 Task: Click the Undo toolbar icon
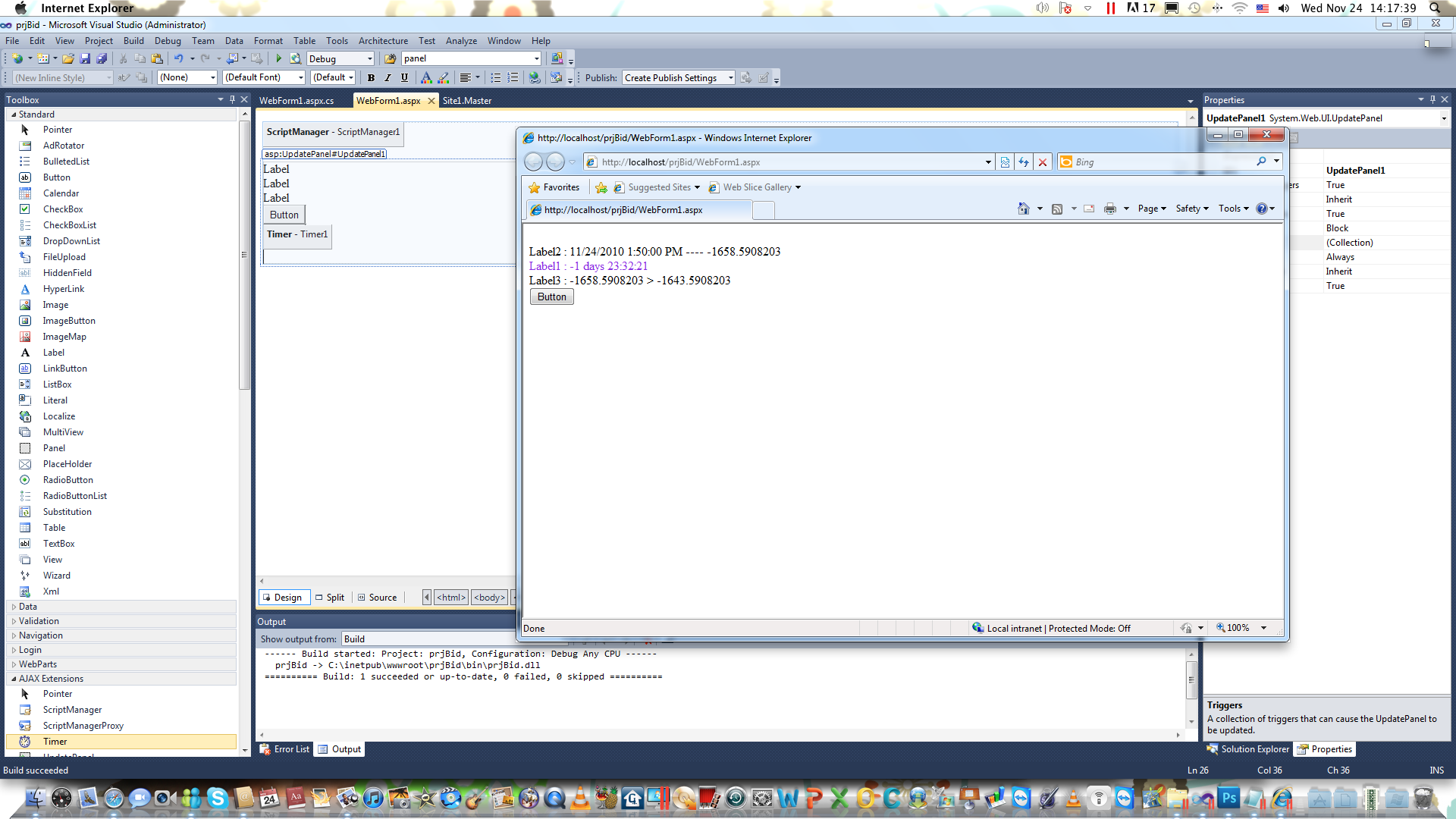[x=178, y=58]
